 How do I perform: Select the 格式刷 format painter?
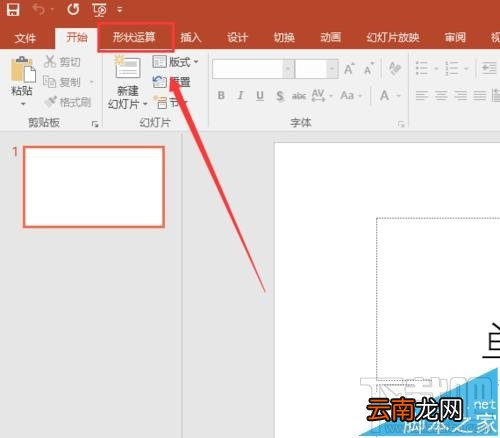tap(68, 102)
